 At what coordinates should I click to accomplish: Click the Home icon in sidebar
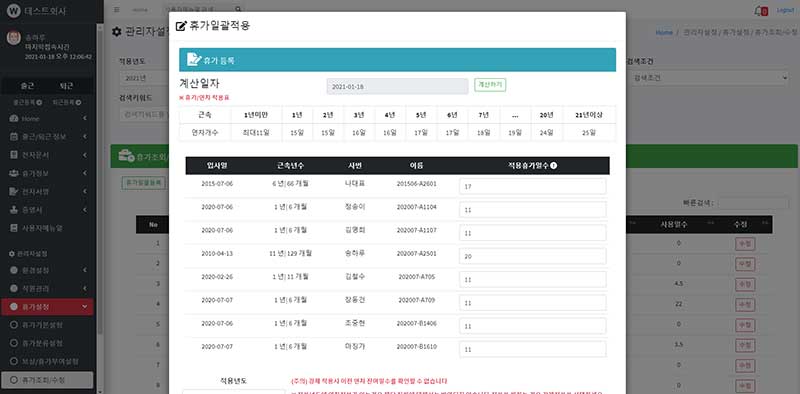point(14,118)
